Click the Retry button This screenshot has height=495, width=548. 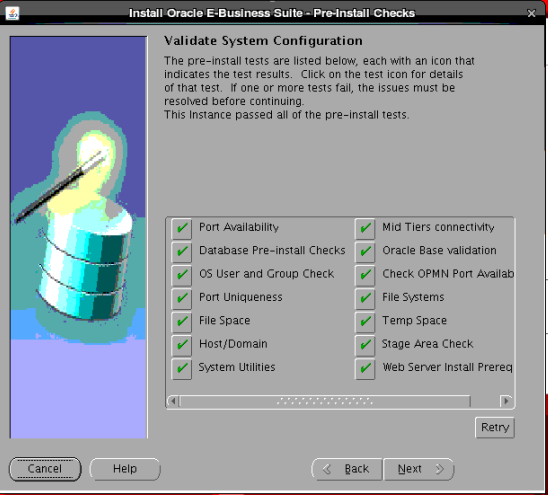[495, 427]
